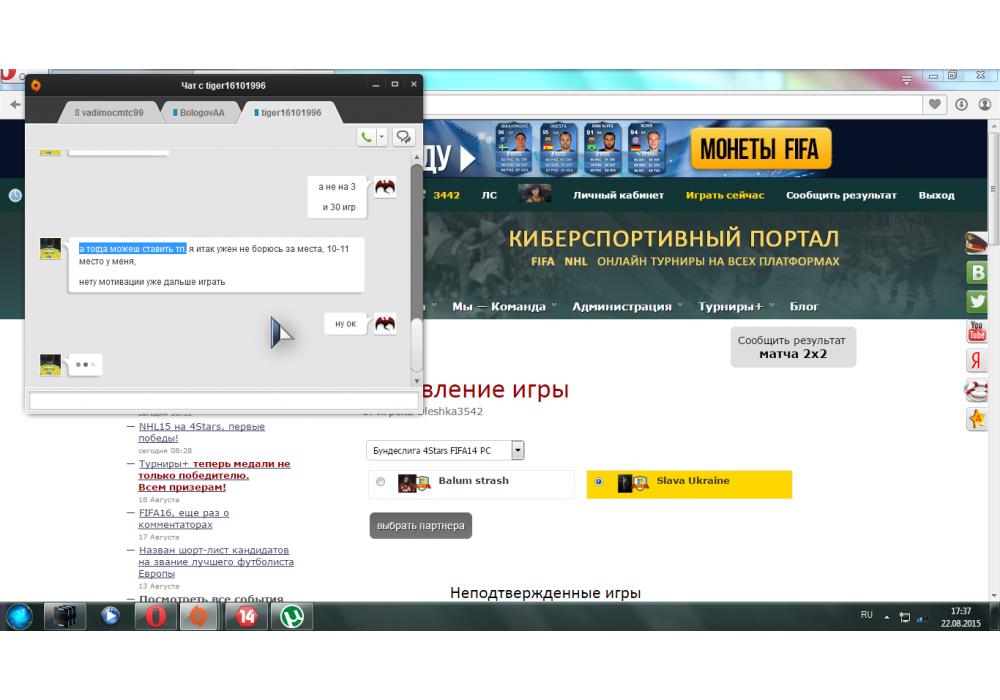1000x700 pixels.
Task: Open the Twitter social icon
Action: (976, 301)
